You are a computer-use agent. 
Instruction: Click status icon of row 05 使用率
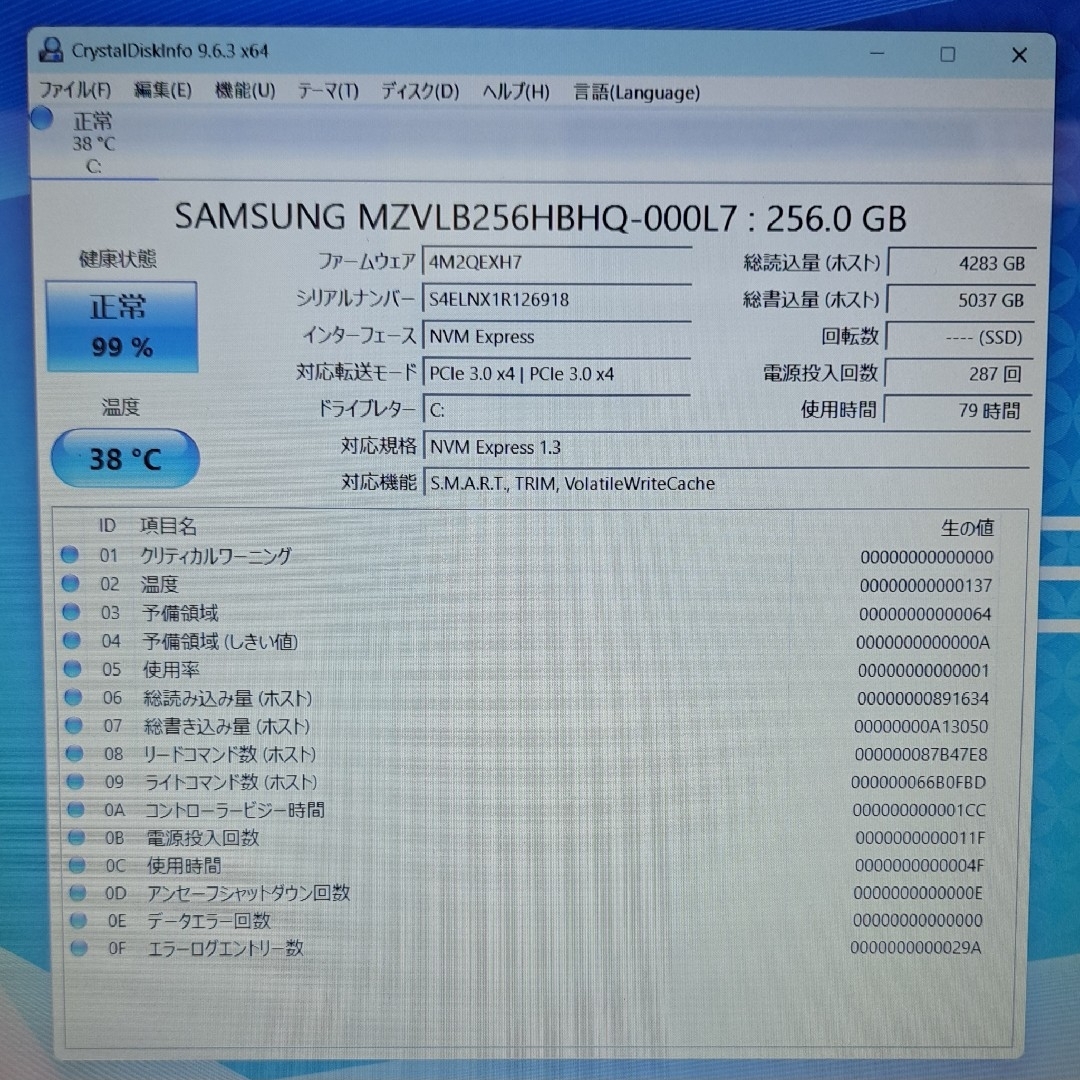pos(72,669)
